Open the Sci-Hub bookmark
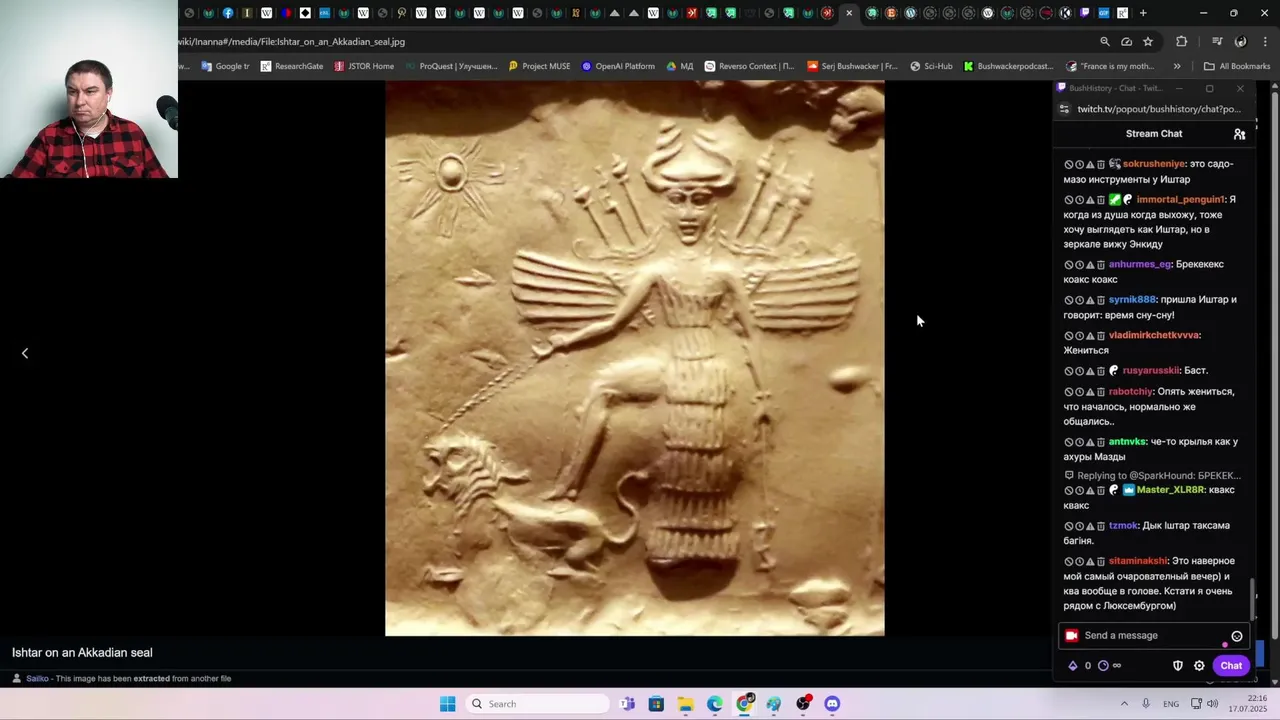Viewport: 1280px width, 720px height. coord(931,67)
